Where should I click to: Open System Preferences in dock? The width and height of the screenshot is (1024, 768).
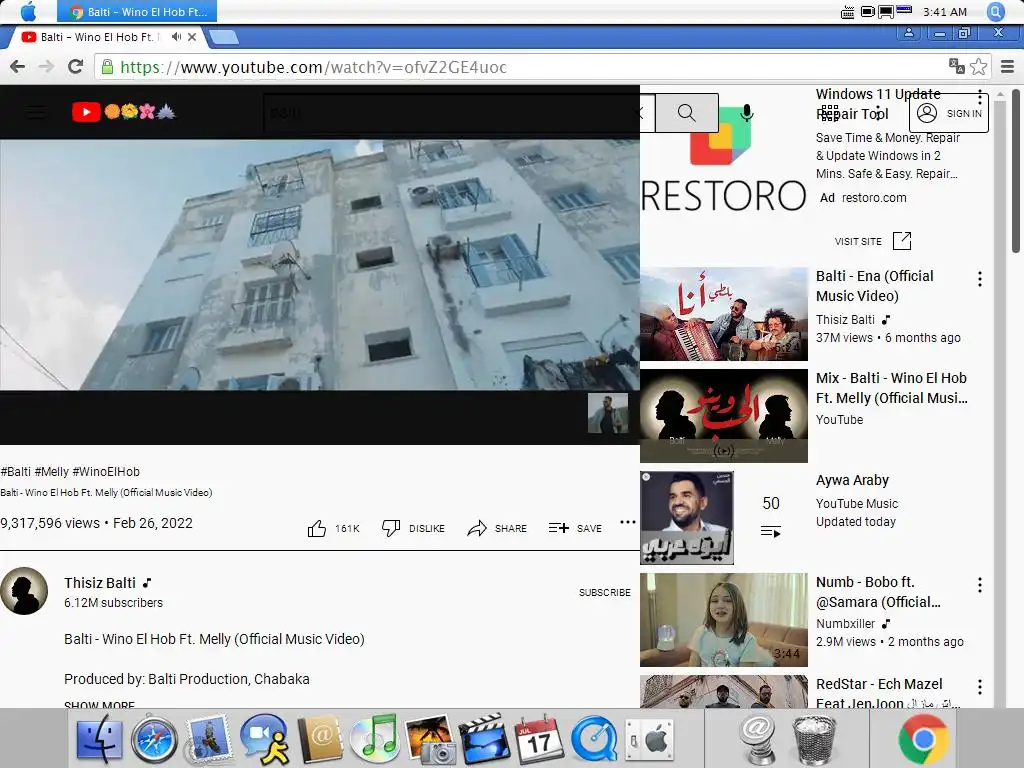point(648,740)
